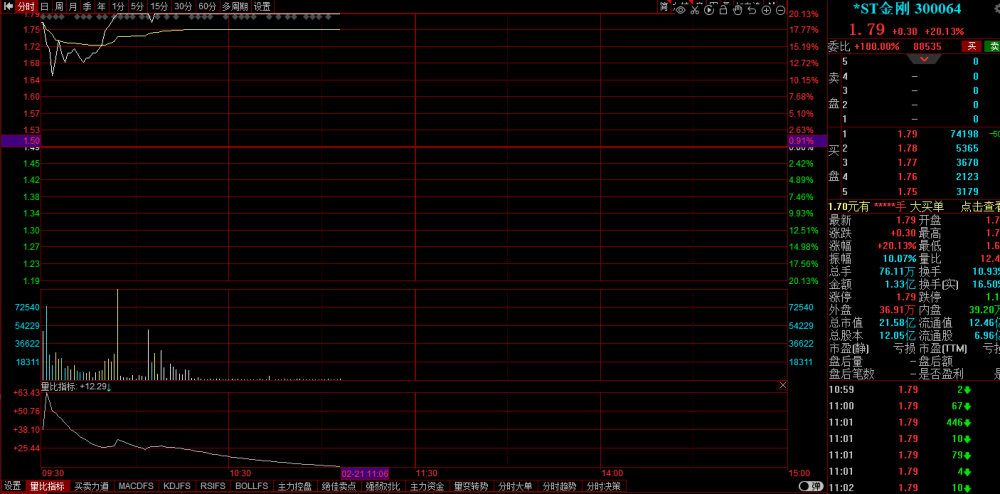Click the 总手 76.11万 value

pyautogui.click(x=897, y=271)
